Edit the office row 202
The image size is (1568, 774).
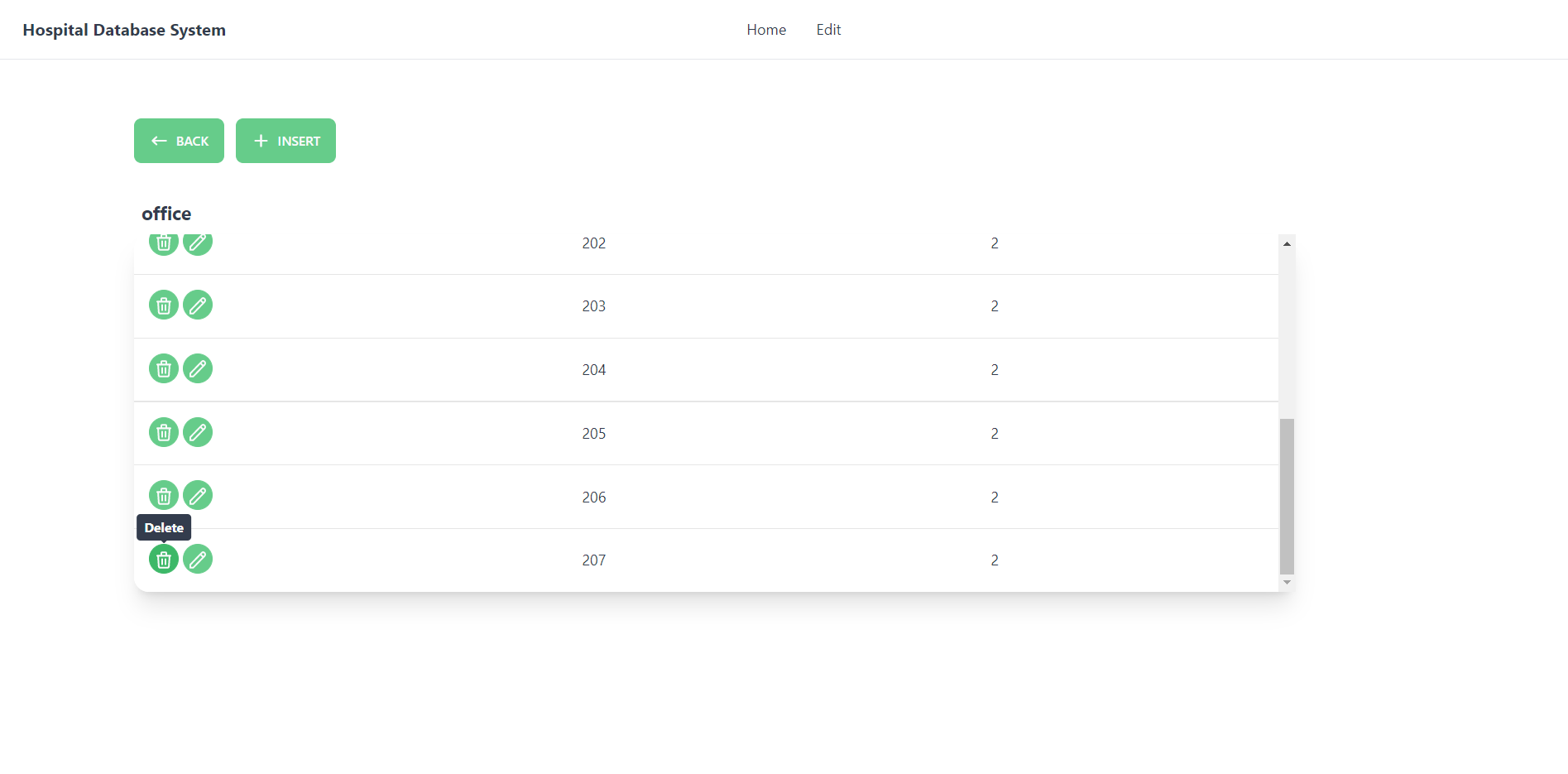tap(198, 245)
